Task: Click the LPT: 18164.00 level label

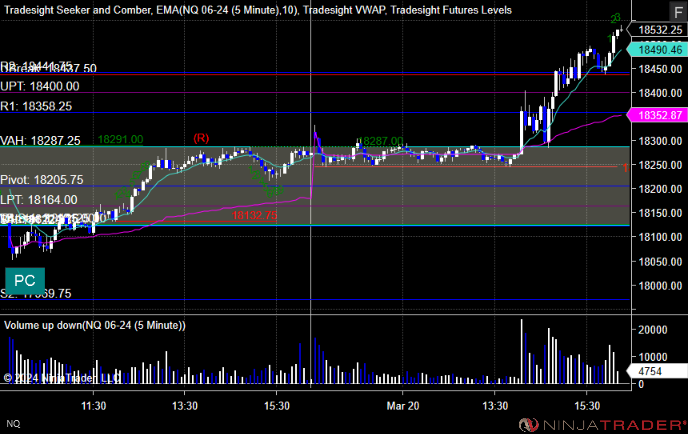Action: (39, 200)
